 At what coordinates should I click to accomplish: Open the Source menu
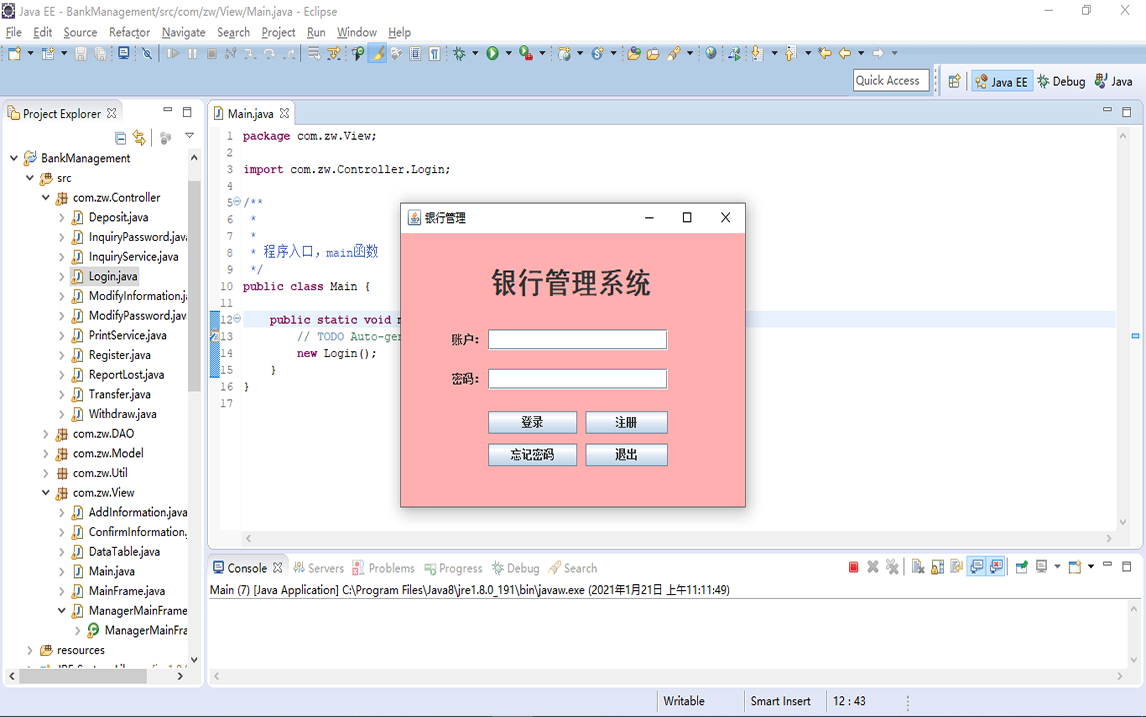80,32
